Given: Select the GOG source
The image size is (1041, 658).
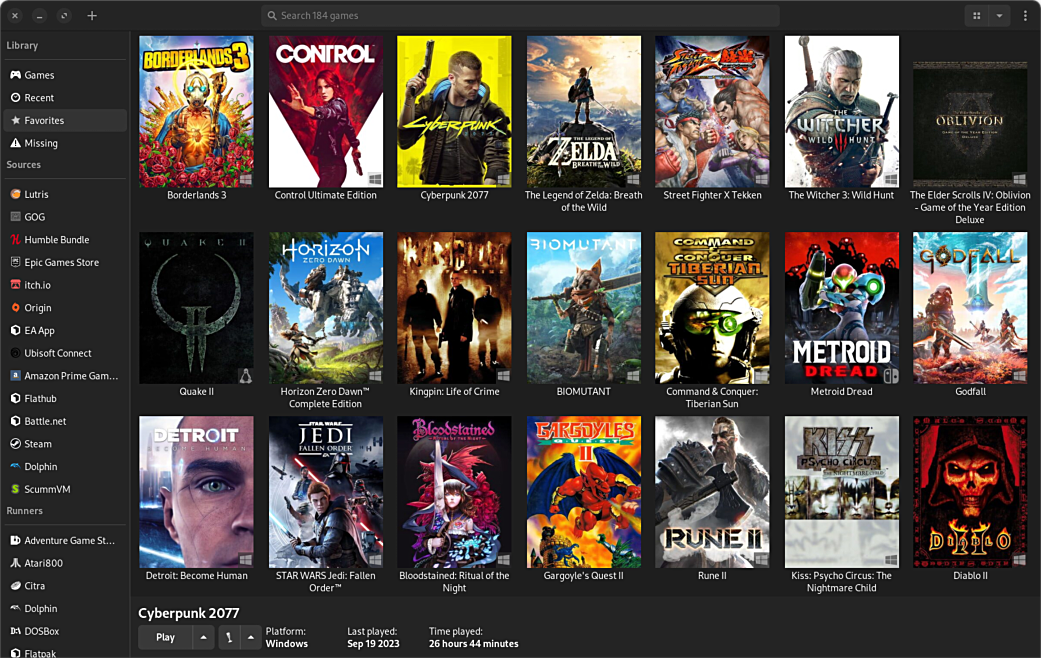Looking at the screenshot, I should point(34,217).
